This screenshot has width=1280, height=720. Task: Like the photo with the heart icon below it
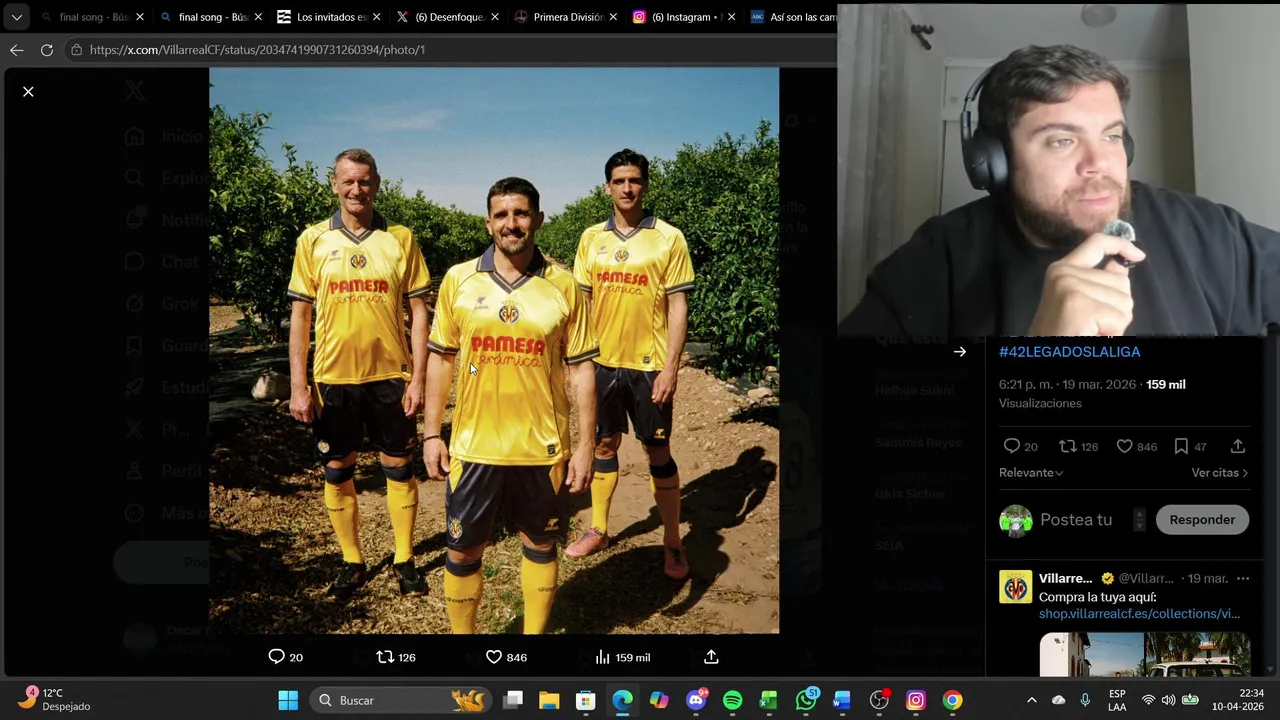point(494,657)
